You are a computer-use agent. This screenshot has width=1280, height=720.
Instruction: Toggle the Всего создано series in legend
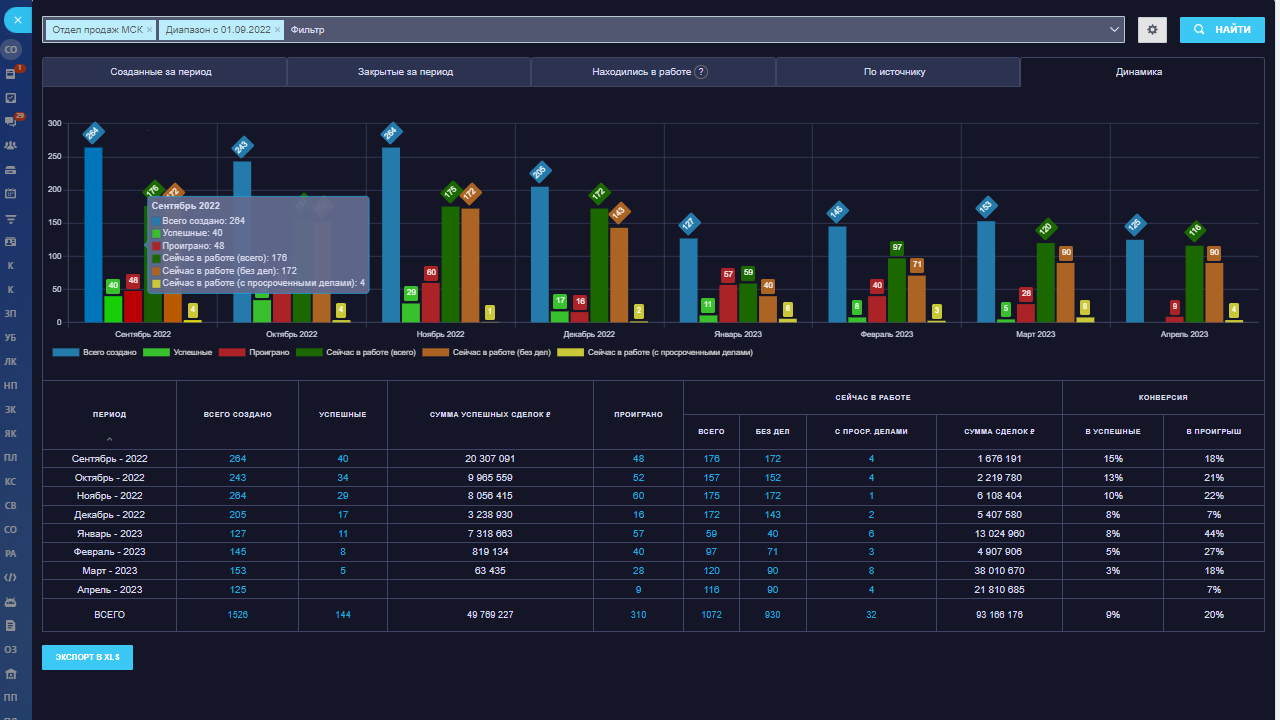tap(93, 353)
